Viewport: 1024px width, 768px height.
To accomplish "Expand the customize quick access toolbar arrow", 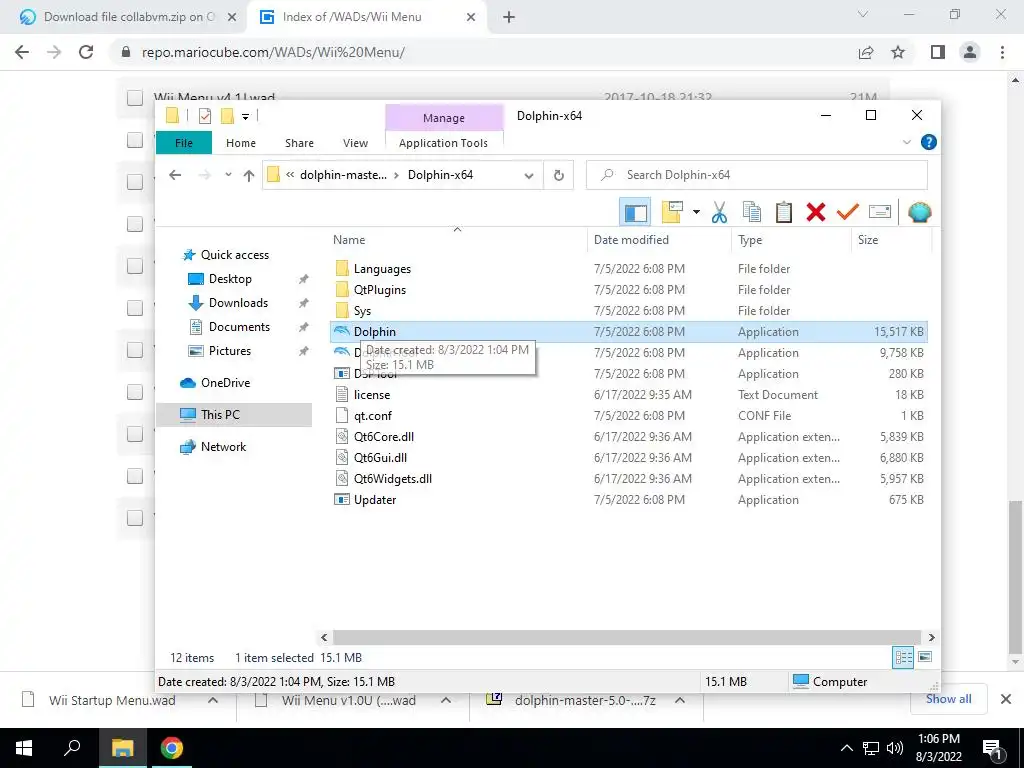I will pos(246,117).
